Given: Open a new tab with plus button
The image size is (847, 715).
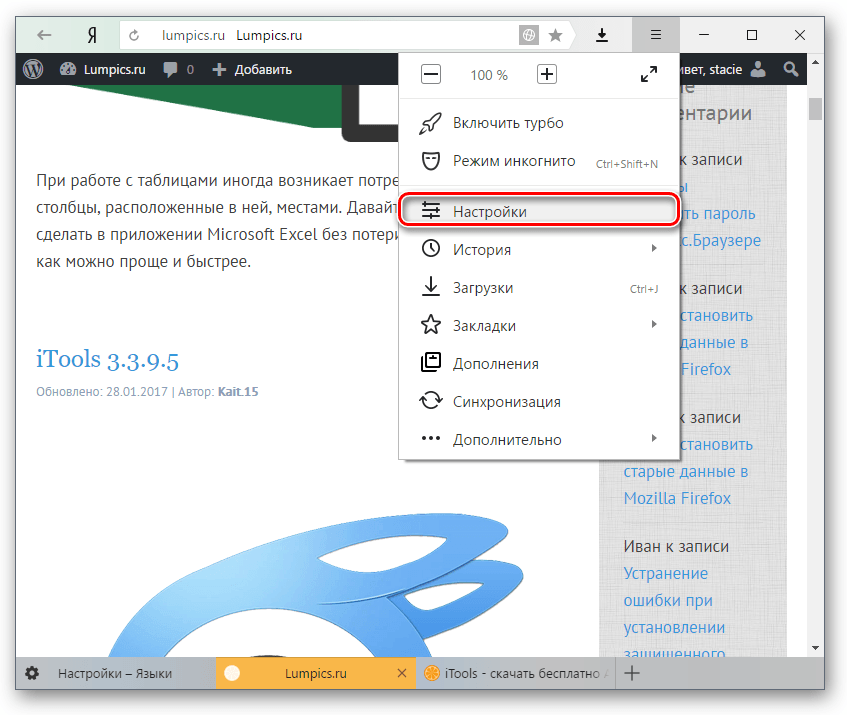Looking at the screenshot, I should click(x=631, y=673).
